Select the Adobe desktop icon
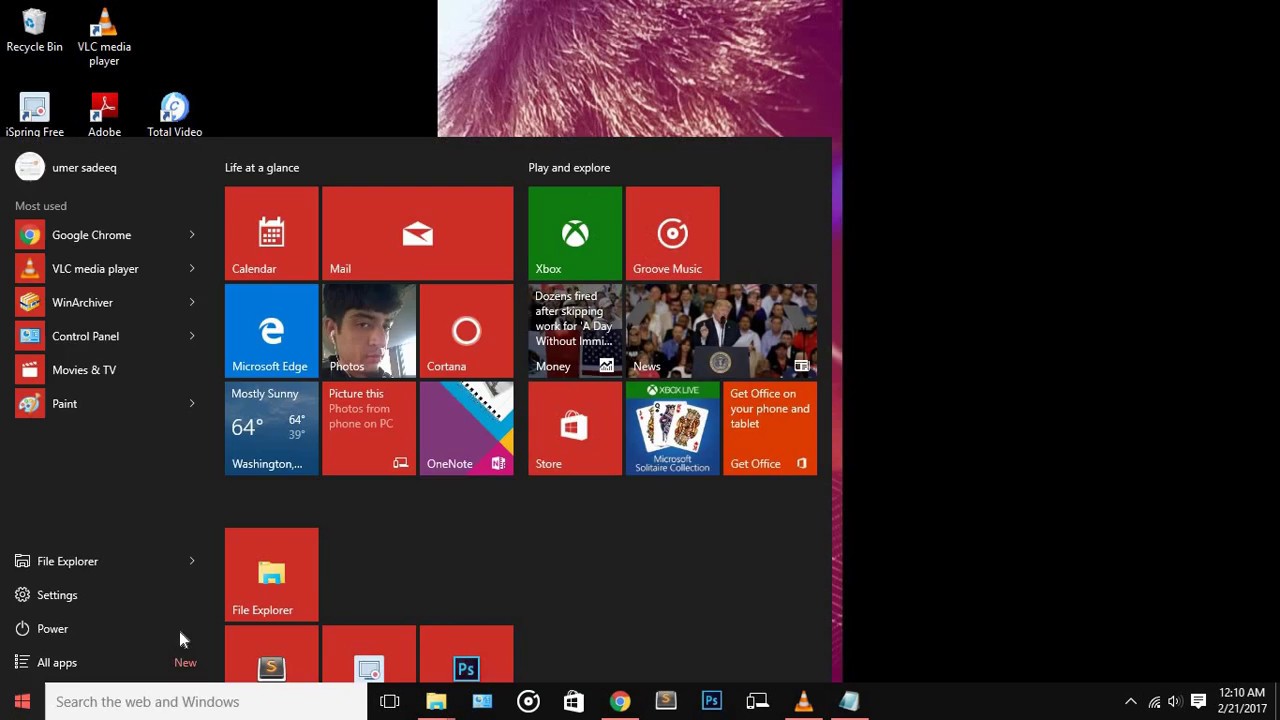The width and height of the screenshot is (1280, 720). point(104,114)
